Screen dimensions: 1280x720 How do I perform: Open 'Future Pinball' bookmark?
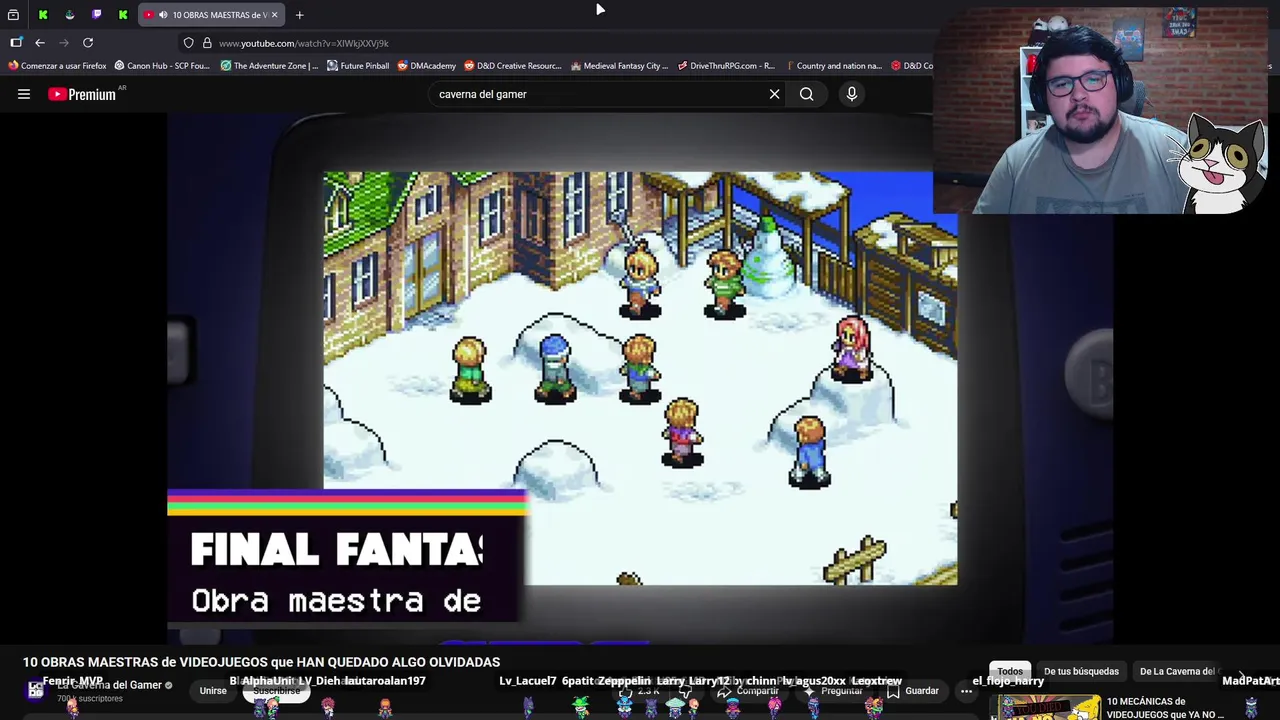358,66
